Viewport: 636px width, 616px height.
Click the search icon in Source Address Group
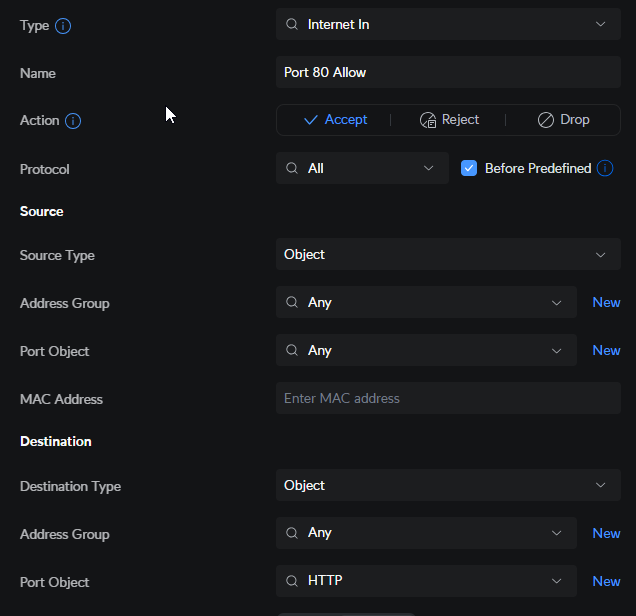click(292, 302)
